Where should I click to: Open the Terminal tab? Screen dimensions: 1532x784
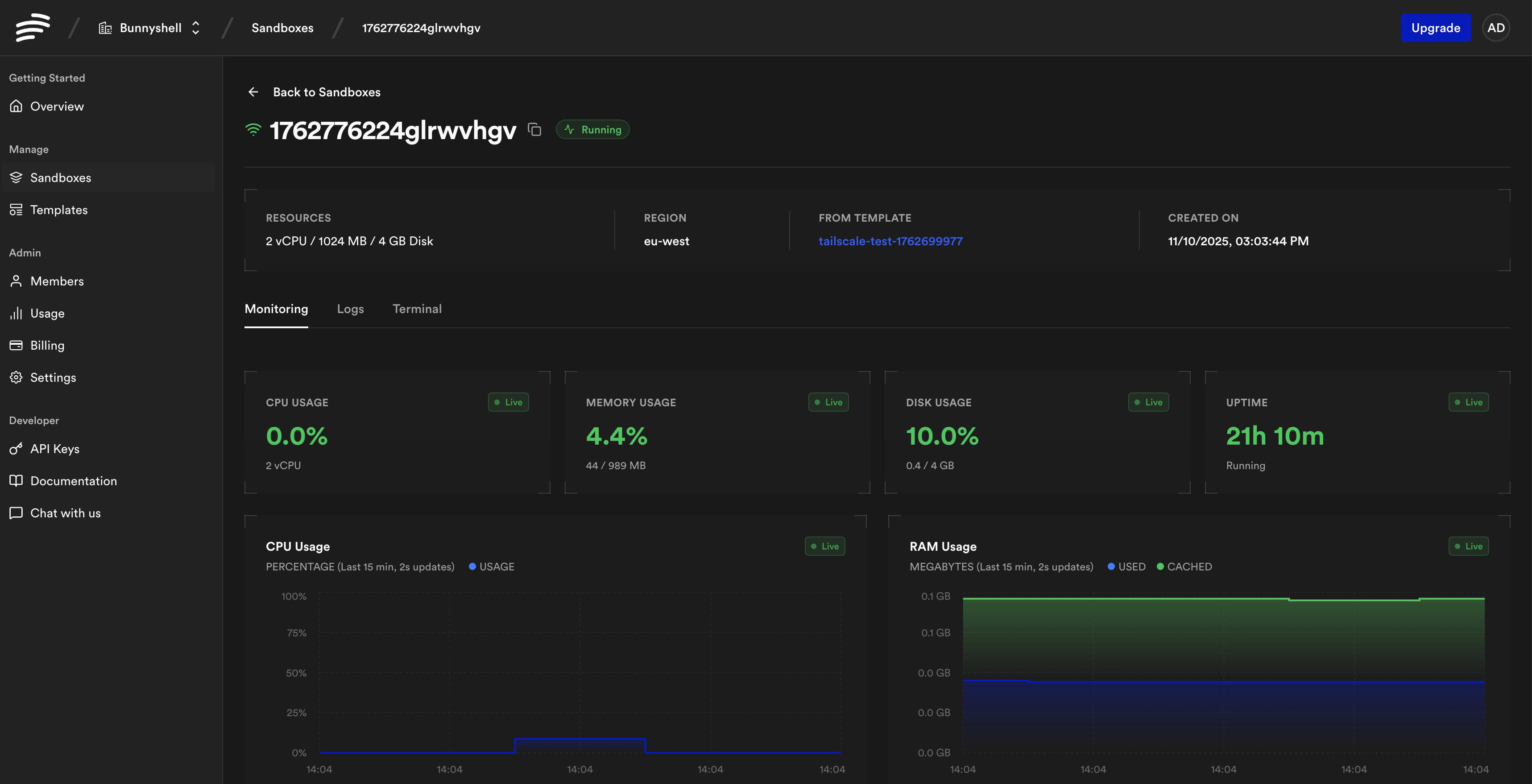[x=417, y=309]
